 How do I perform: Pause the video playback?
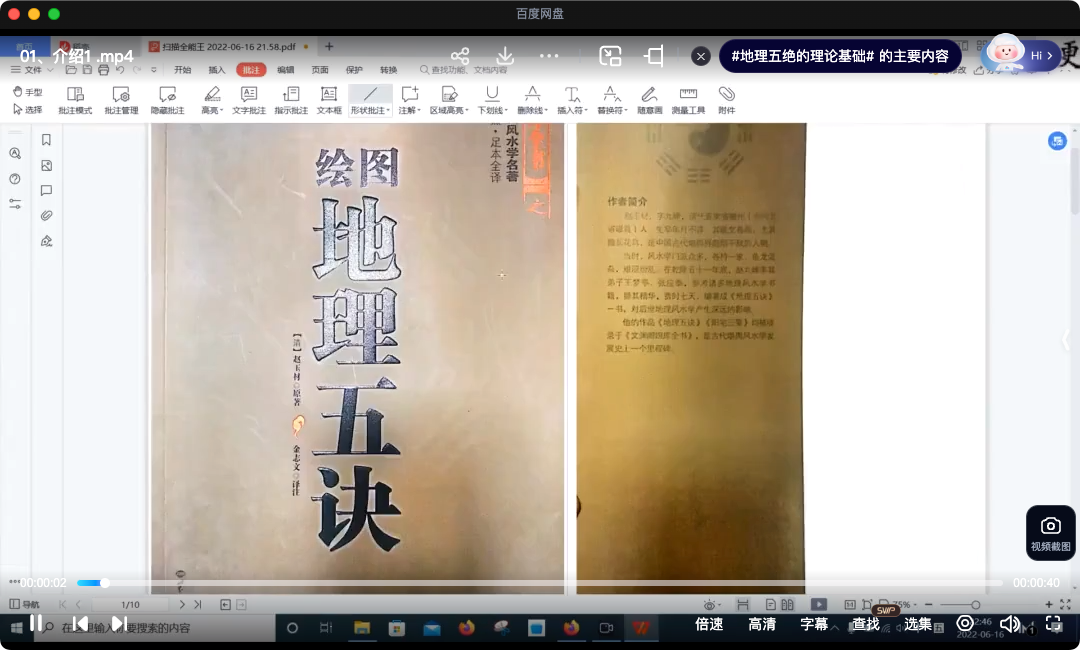(36, 623)
